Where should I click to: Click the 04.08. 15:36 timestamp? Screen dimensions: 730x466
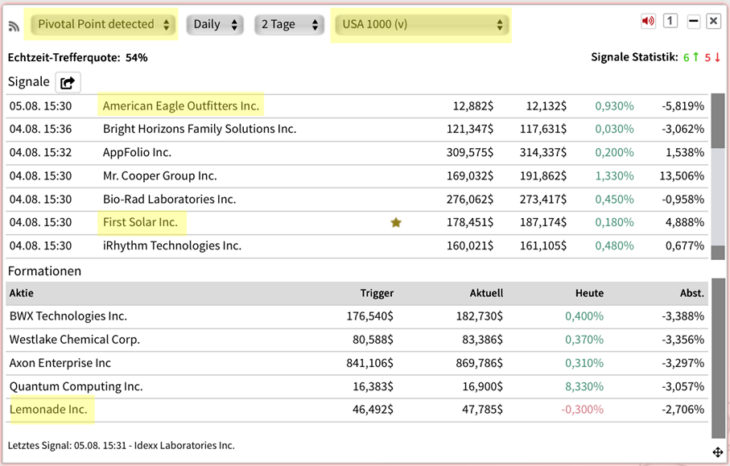pos(41,129)
